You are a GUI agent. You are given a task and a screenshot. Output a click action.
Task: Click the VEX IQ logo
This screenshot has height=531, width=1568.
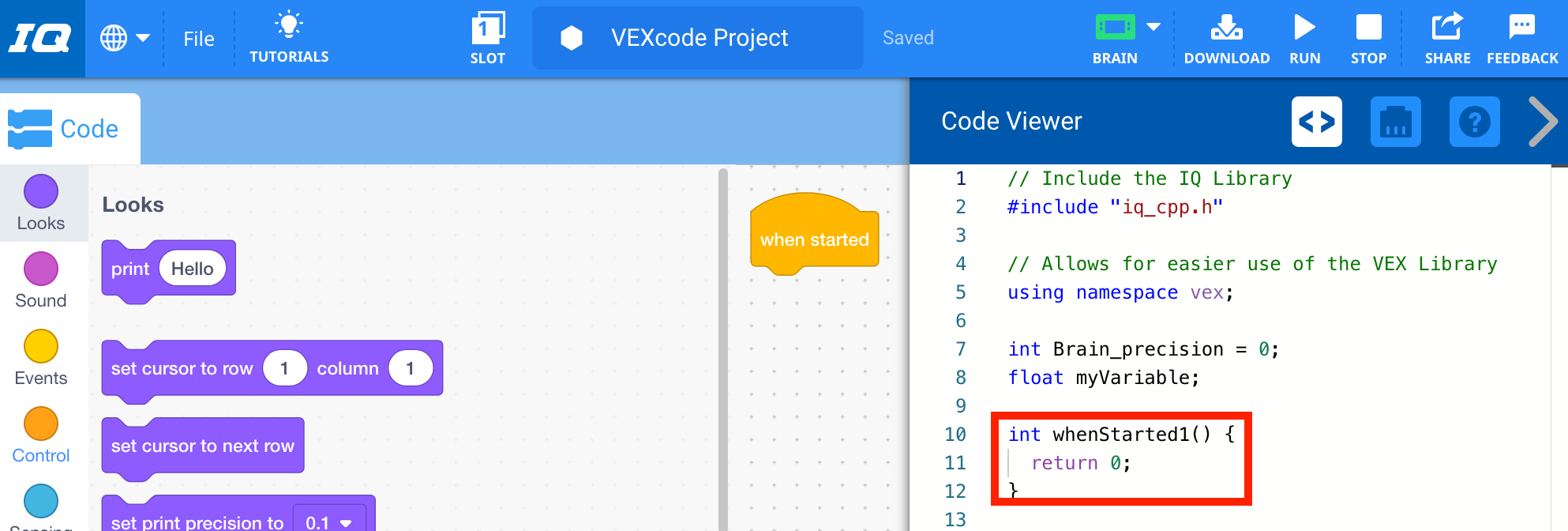pos(41,38)
